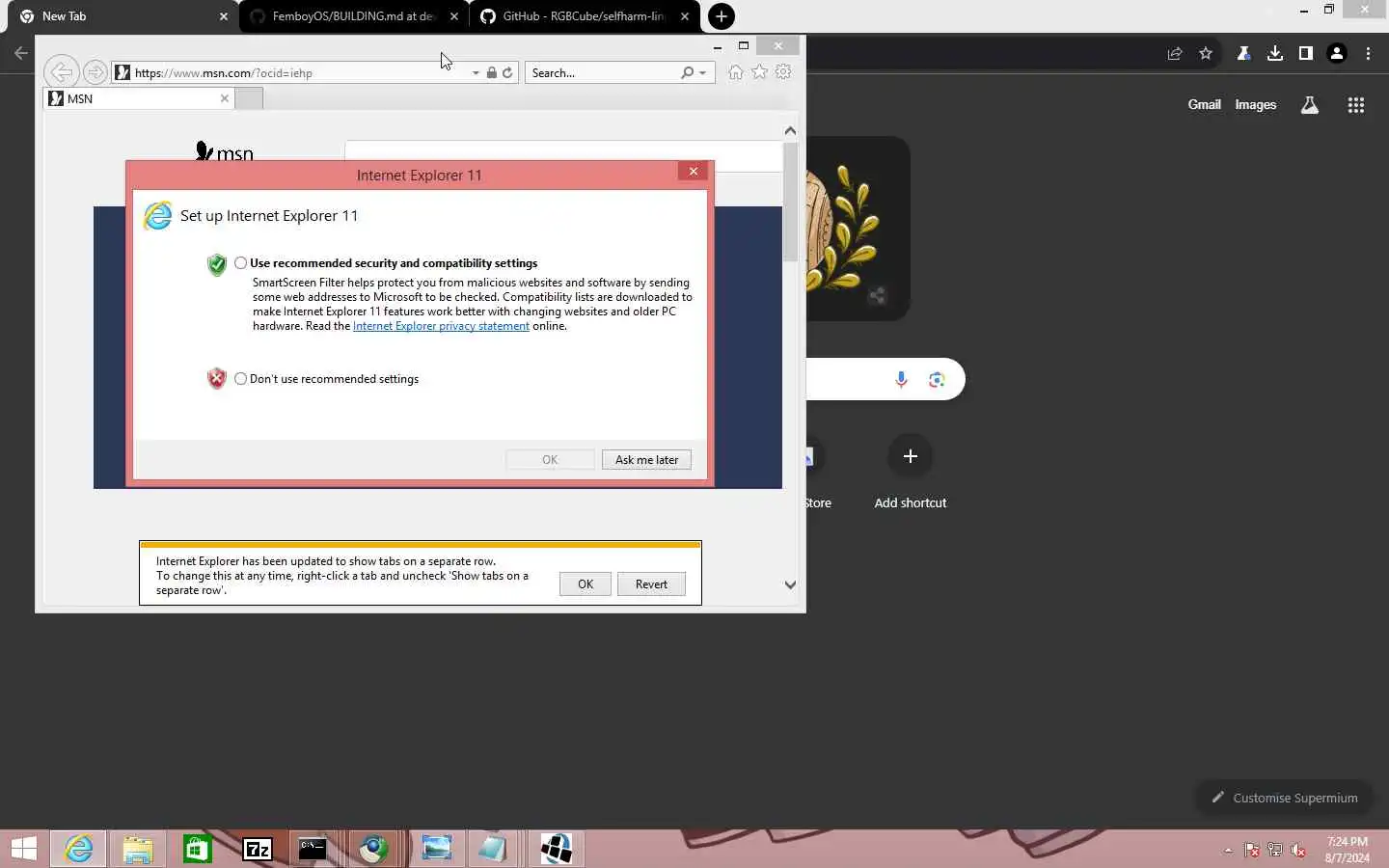The height and width of the screenshot is (868, 1389).
Task: Open the Images link
Action: pyautogui.click(x=1255, y=105)
